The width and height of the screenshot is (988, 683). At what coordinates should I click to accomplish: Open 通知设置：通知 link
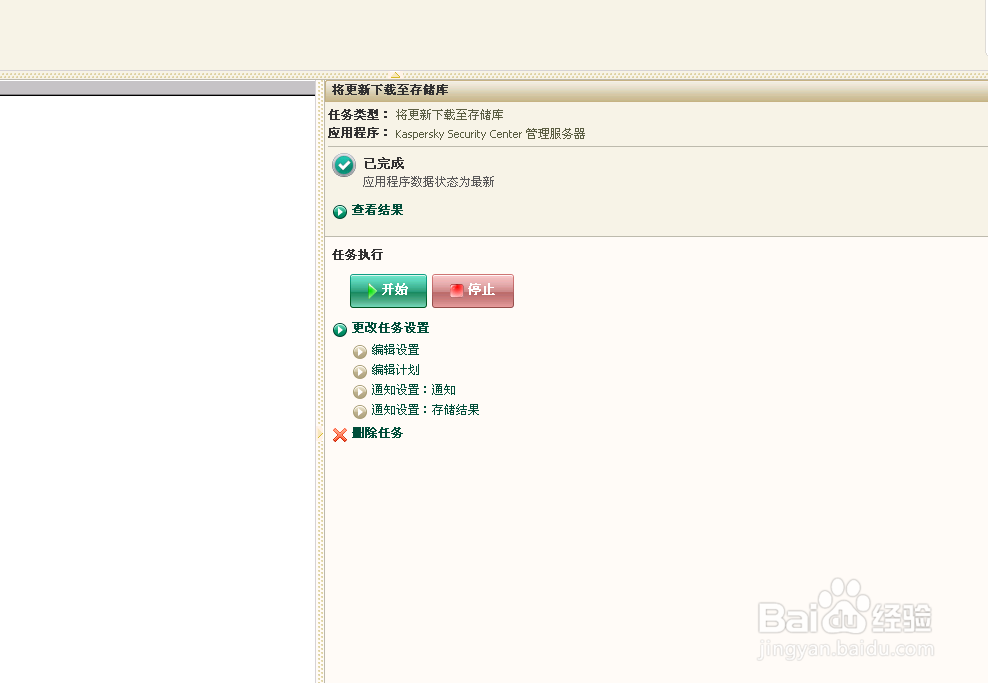(x=413, y=390)
